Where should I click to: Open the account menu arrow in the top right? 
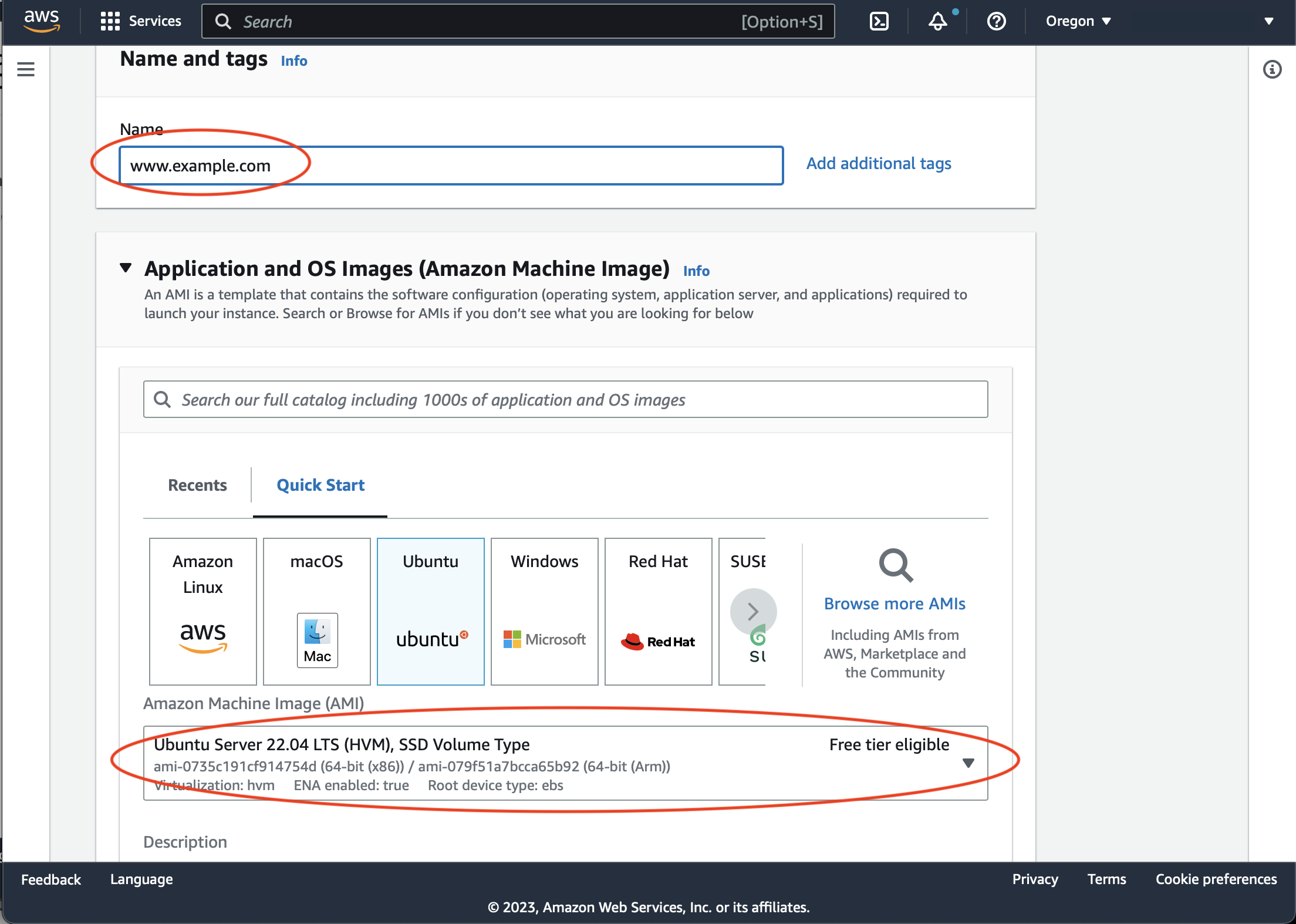click(x=1268, y=21)
